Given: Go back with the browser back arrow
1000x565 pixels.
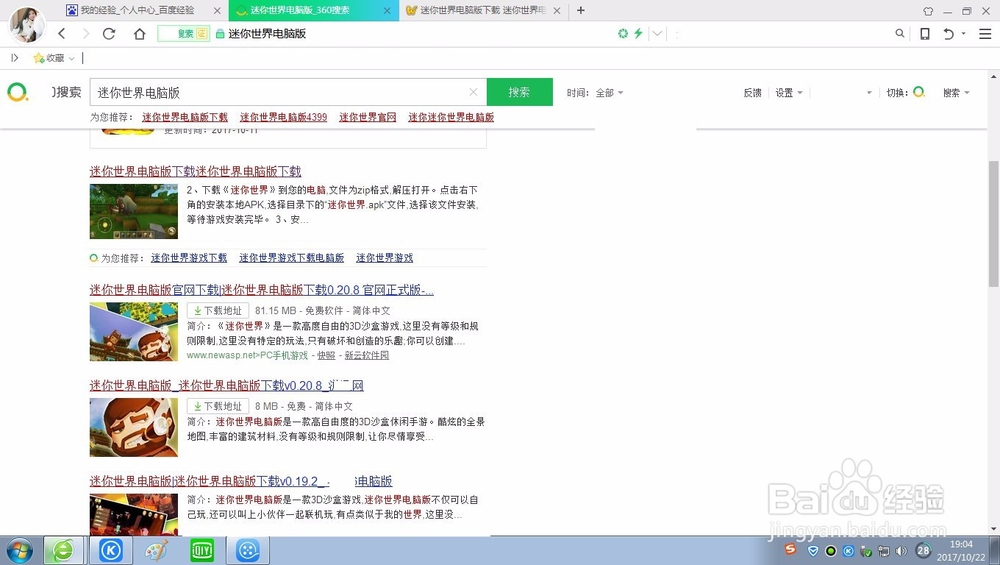Looking at the screenshot, I should (x=62, y=34).
